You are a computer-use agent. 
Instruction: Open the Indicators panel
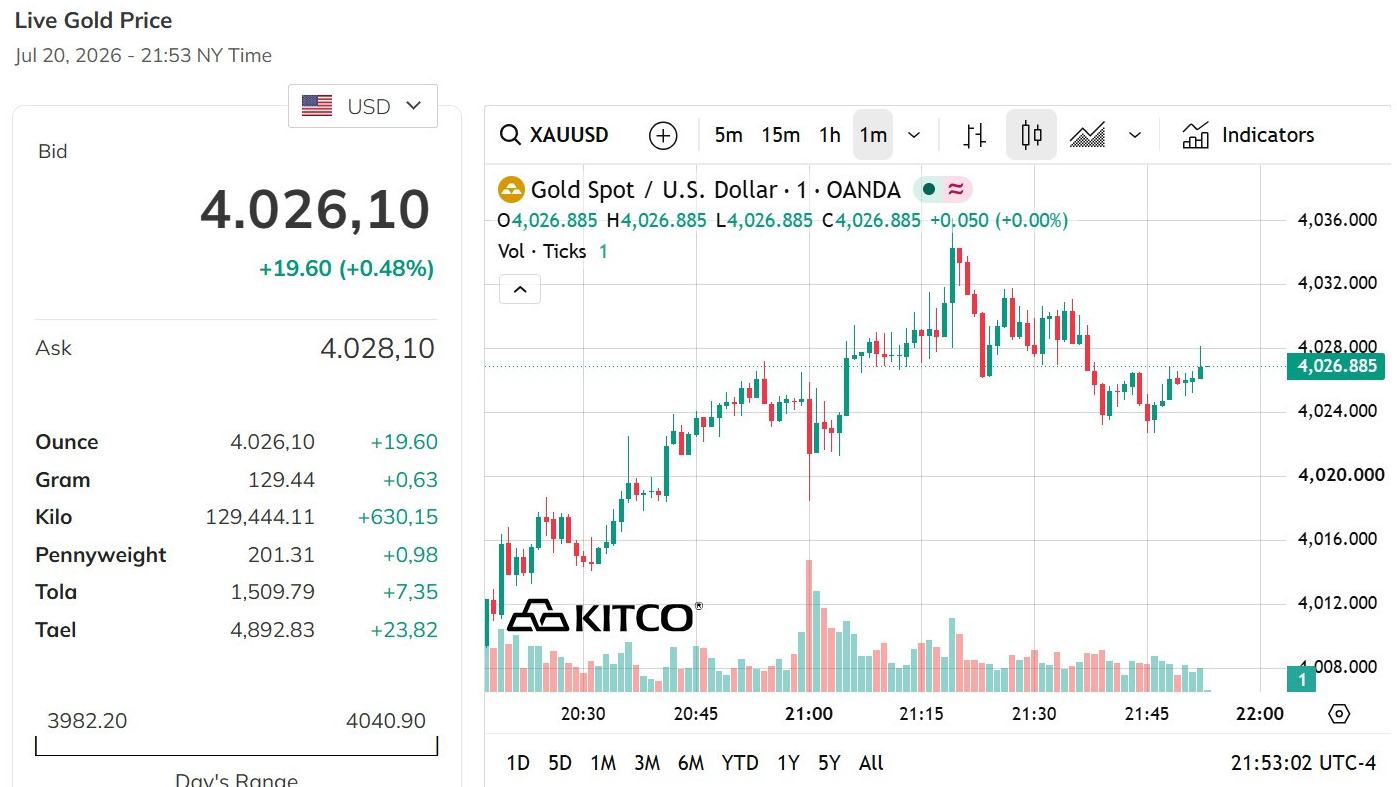click(1248, 135)
